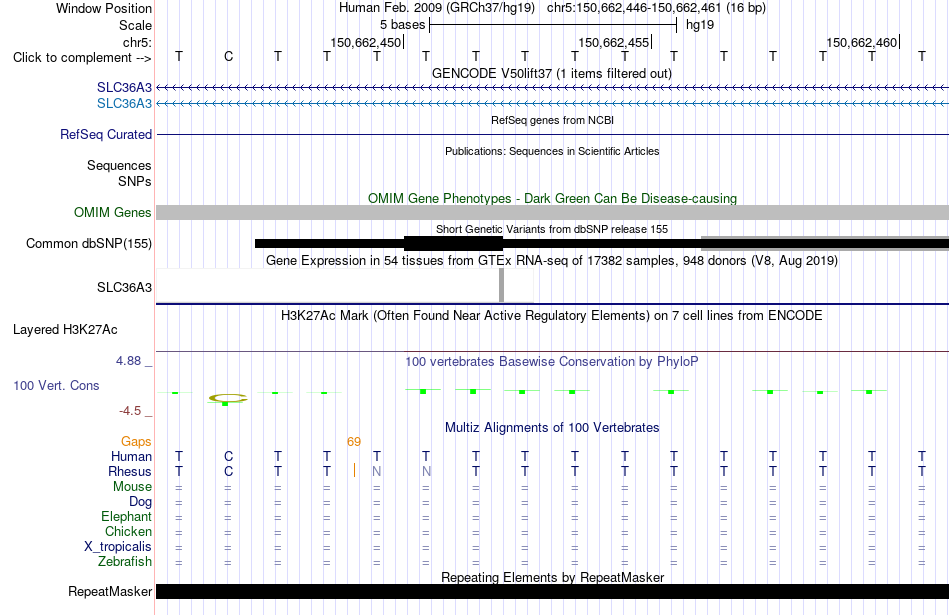Click the orange 69 gap count
Image resolution: width=950 pixels, height=615 pixels.
(x=354, y=442)
